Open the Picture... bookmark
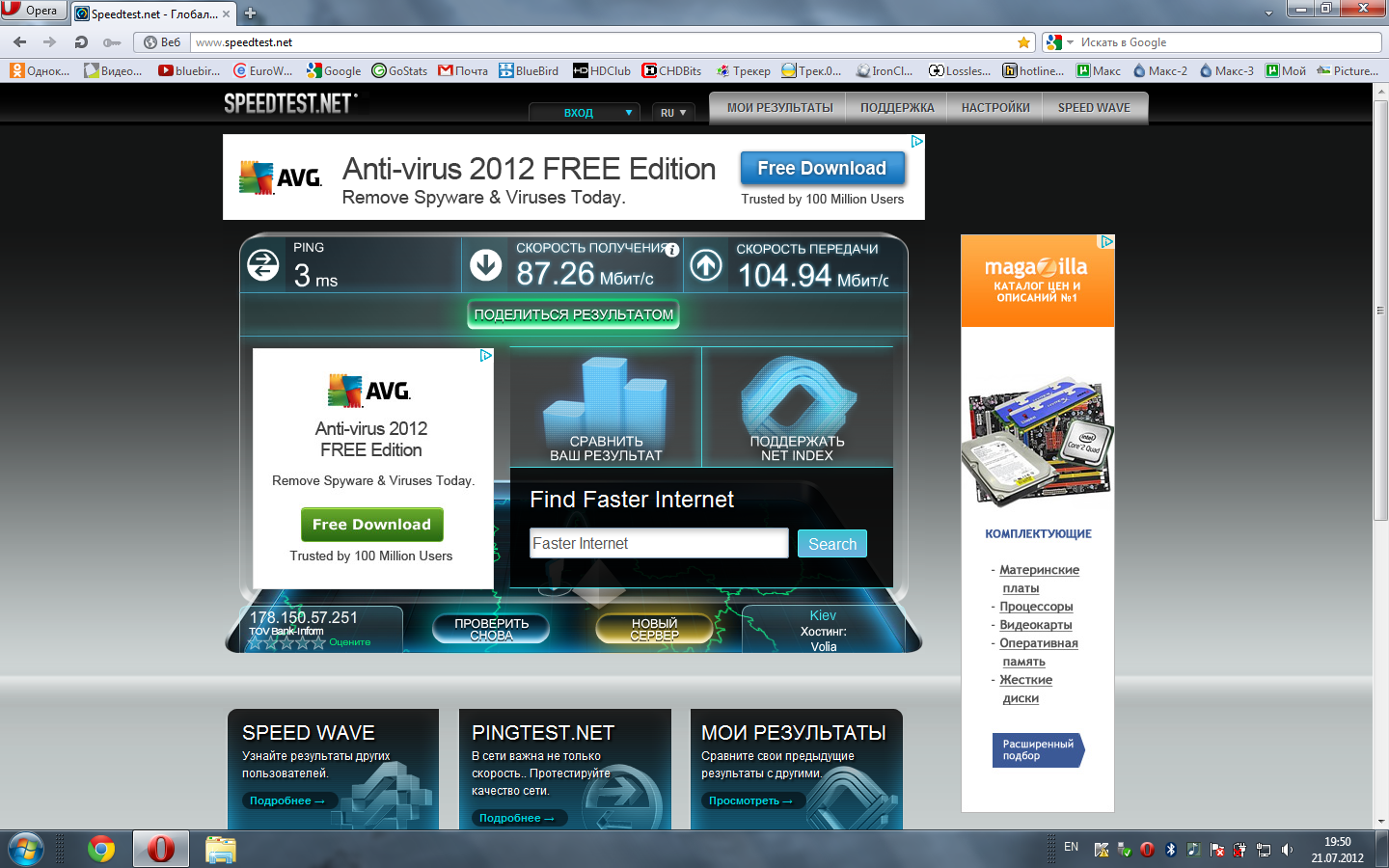This screenshot has width=1389, height=868. coord(1348,70)
